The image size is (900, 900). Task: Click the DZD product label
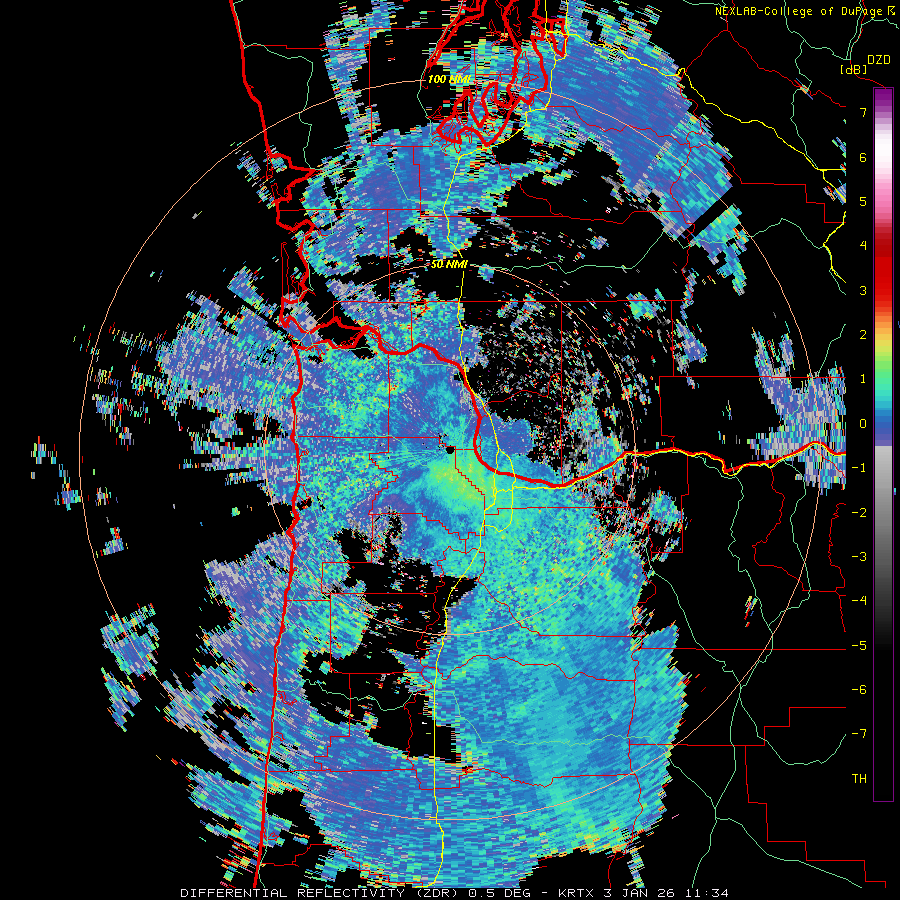click(x=879, y=59)
